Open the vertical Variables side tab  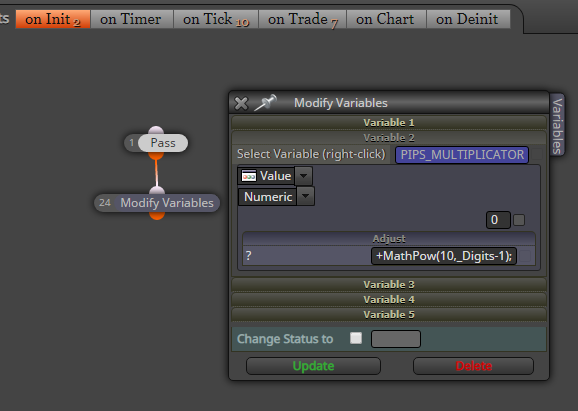click(557, 125)
